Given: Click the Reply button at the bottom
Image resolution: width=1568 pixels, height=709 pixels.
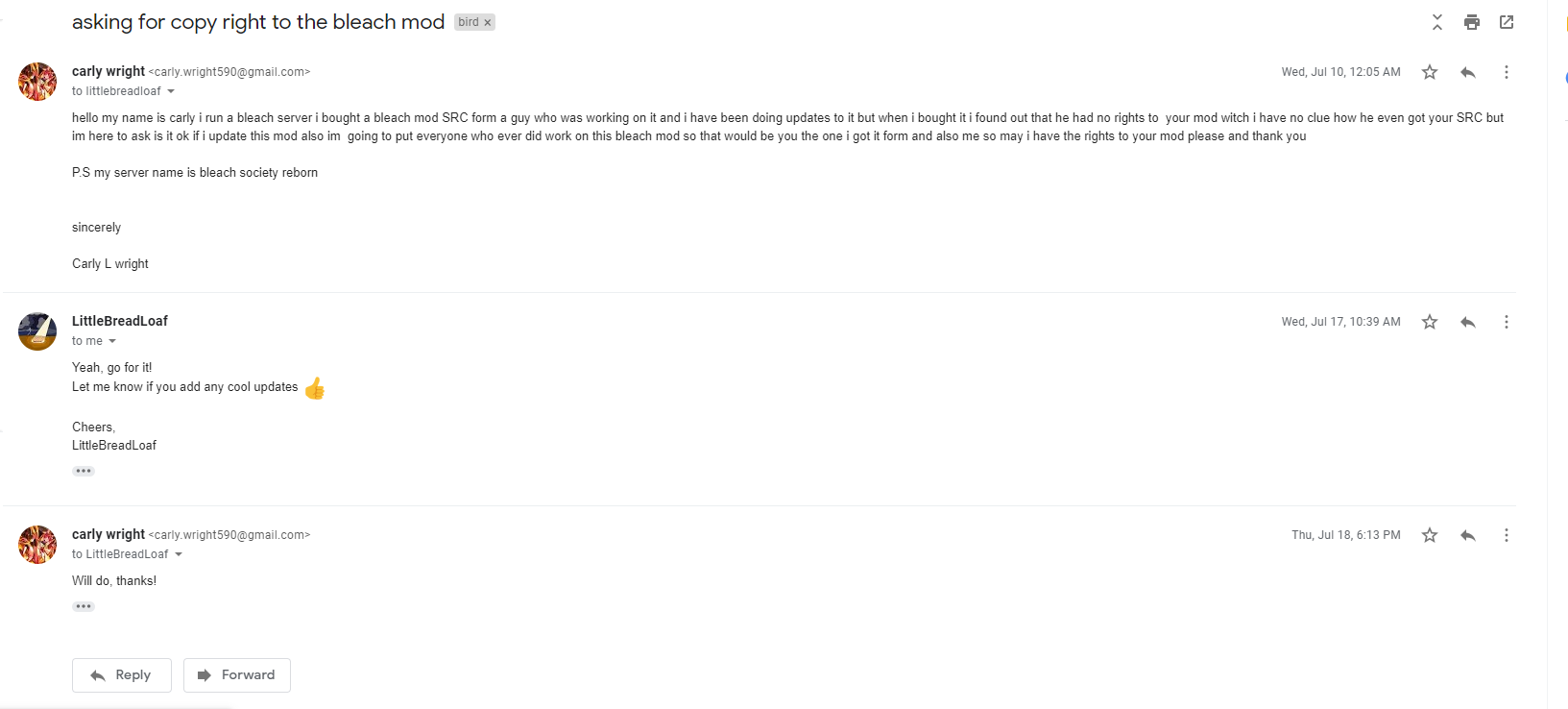Looking at the screenshot, I should click(x=122, y=675).
